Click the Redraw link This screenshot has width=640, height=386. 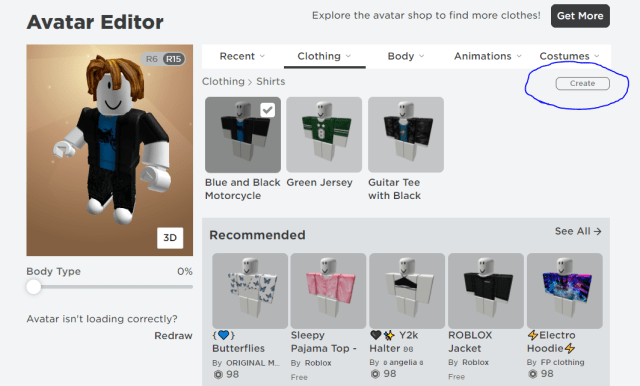point(173,336)
